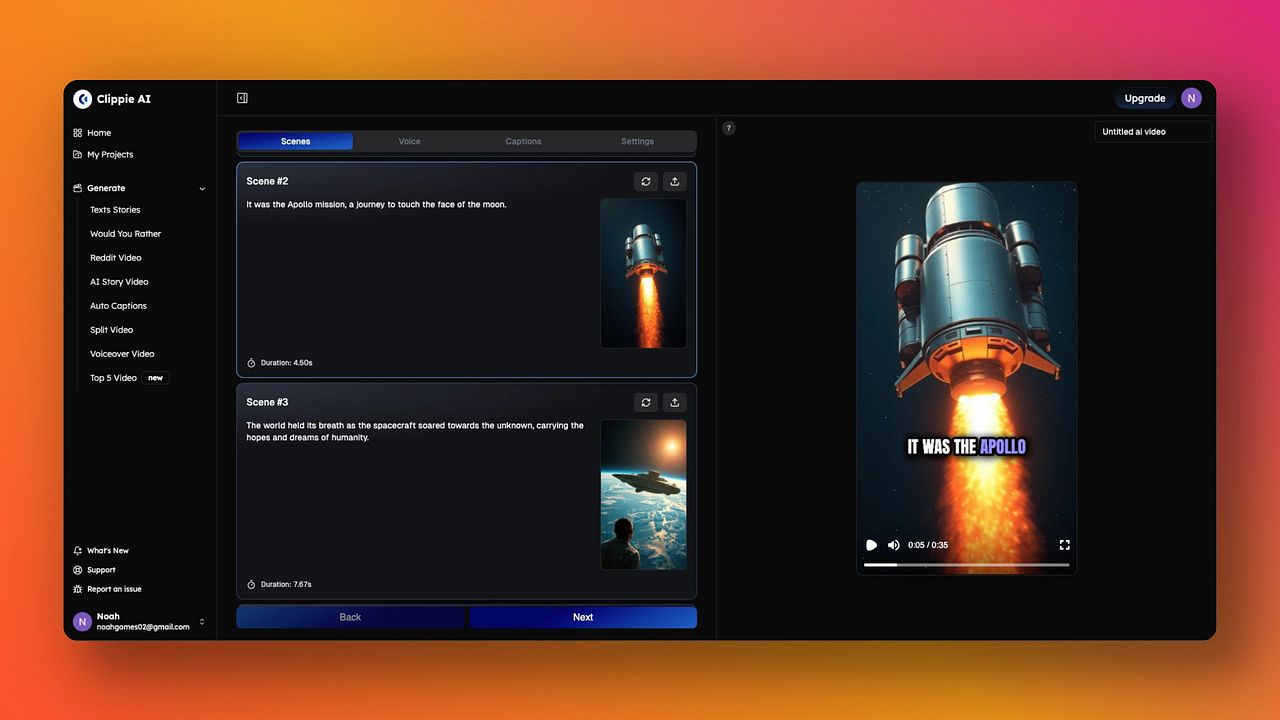Image resolution: width=1280 pixels, height=720 pixels.
Task: Collapse the sidebar with the panel icon
Action: point(242,98)
